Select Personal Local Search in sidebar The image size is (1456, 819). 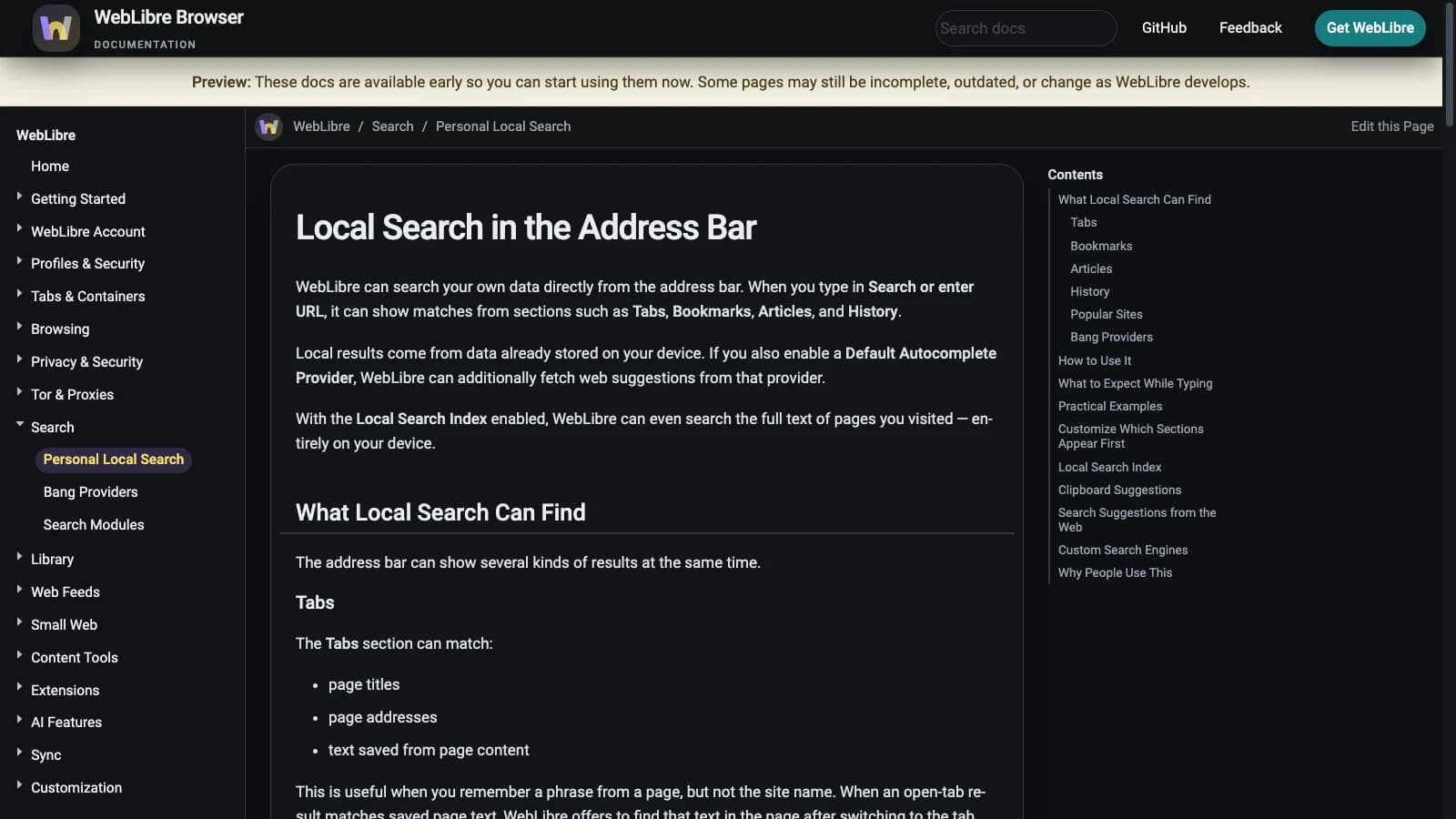click(x=114, y=460)
